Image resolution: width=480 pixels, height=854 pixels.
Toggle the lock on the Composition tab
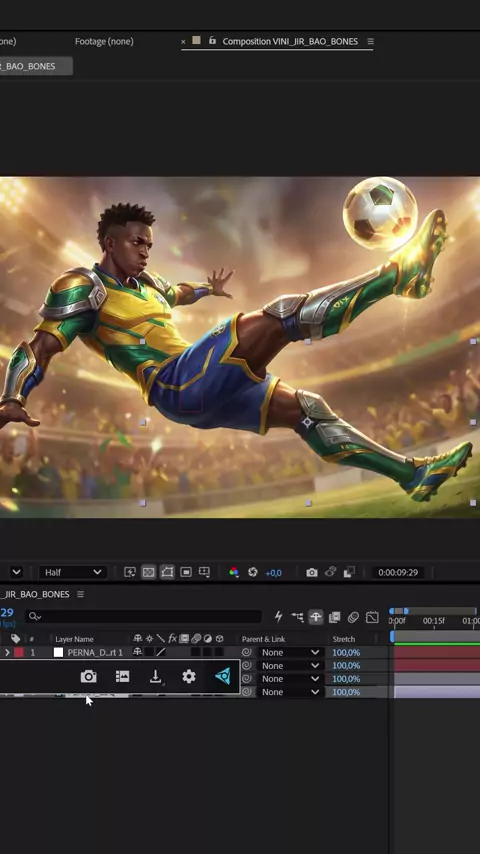pos(212,41)
